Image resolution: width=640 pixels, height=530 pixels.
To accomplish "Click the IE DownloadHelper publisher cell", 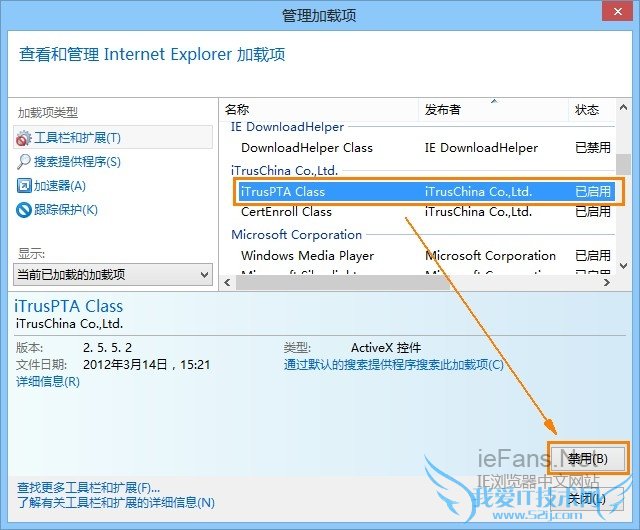I will pyautogui.click(x=481, y=147).
